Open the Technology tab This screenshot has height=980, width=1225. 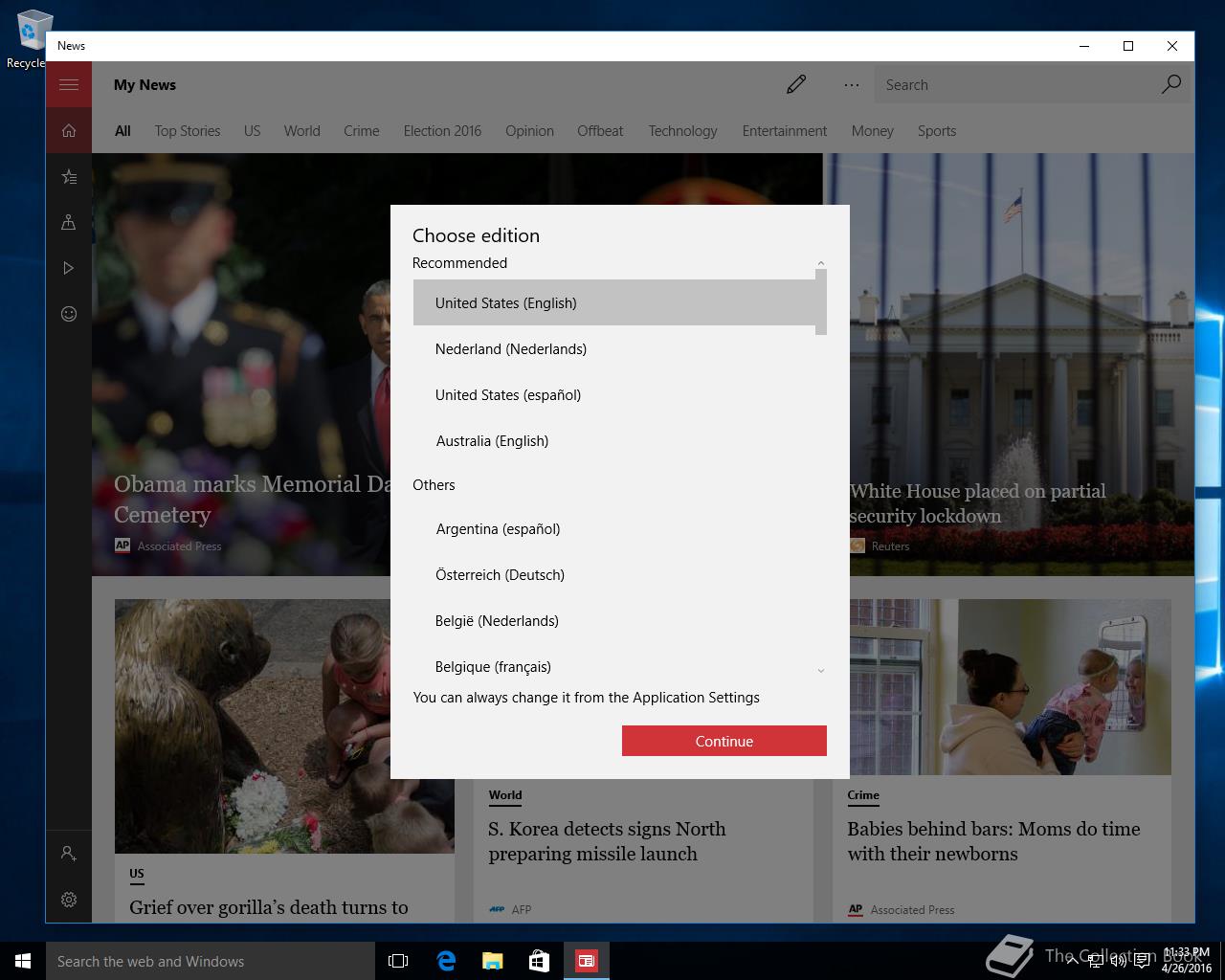click(x=682, y=131)
